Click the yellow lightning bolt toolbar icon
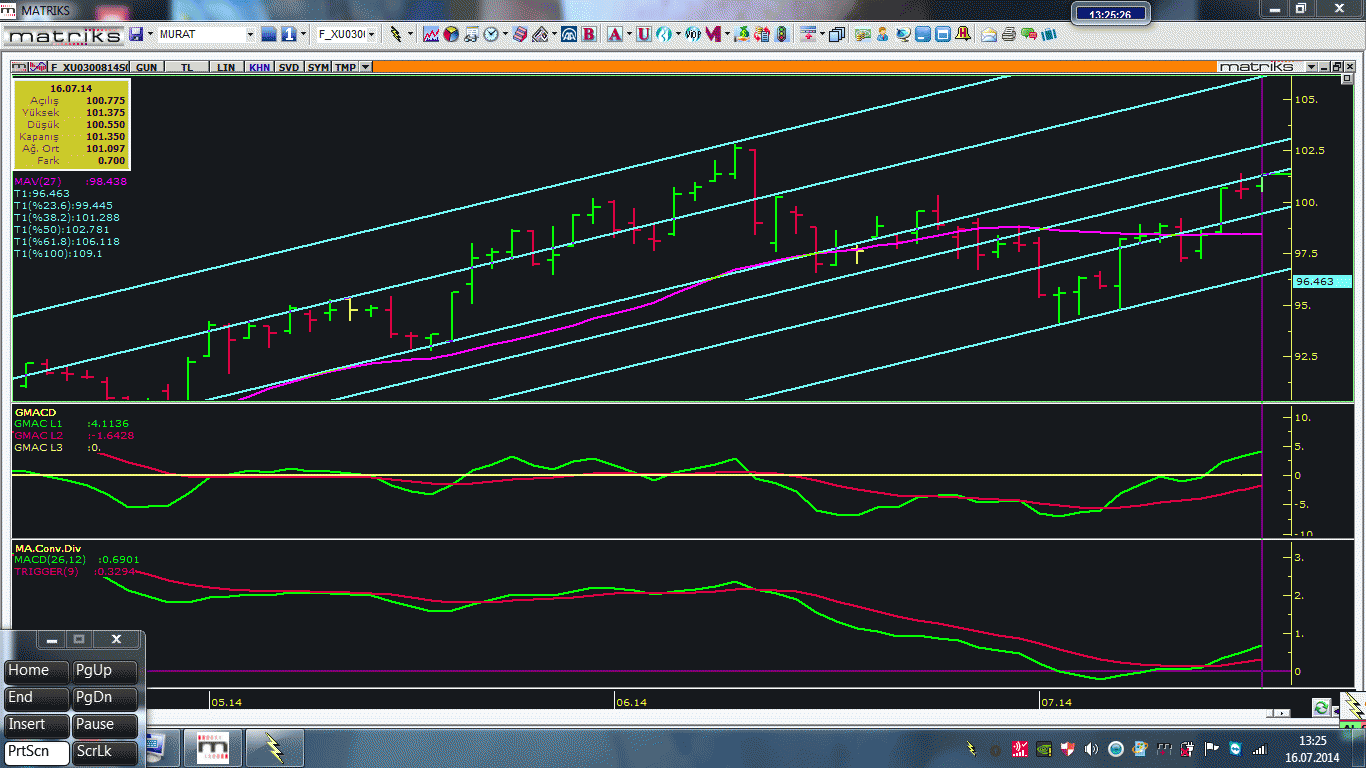This screenshot has width=1366, height=768. [x=396, y=34]
